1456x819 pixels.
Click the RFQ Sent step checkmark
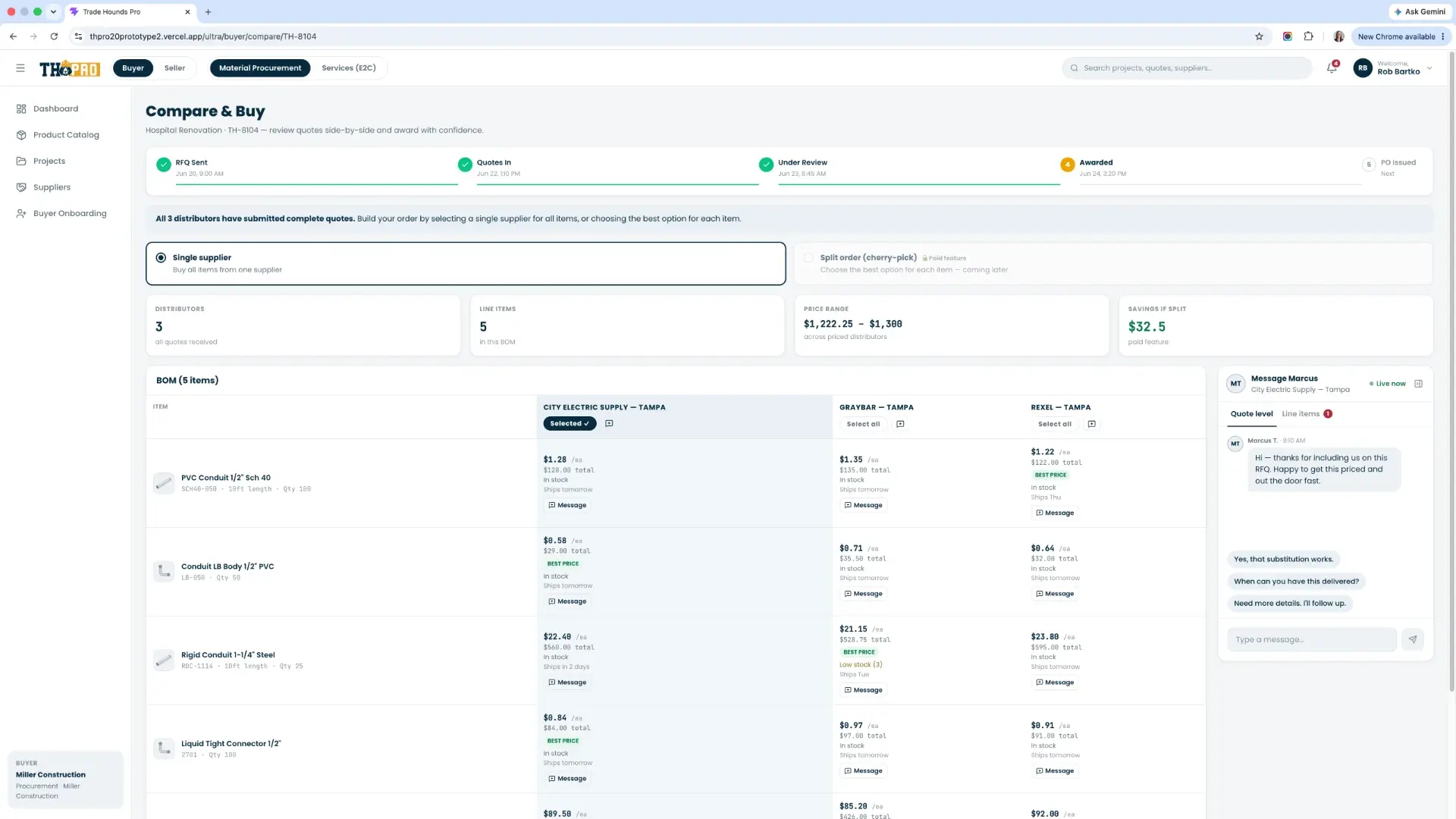(x=163, y=165)
